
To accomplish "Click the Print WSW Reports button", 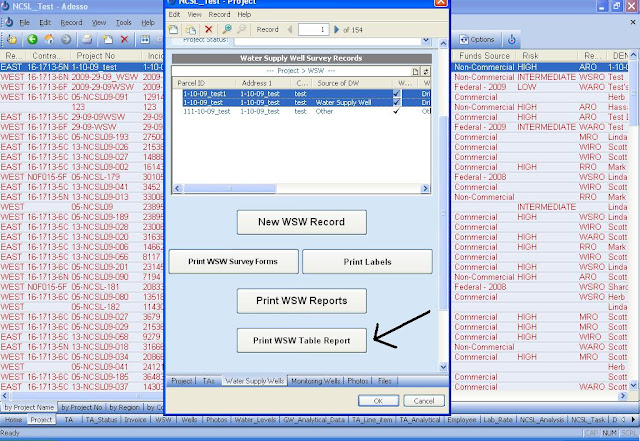I will [302, 301].
